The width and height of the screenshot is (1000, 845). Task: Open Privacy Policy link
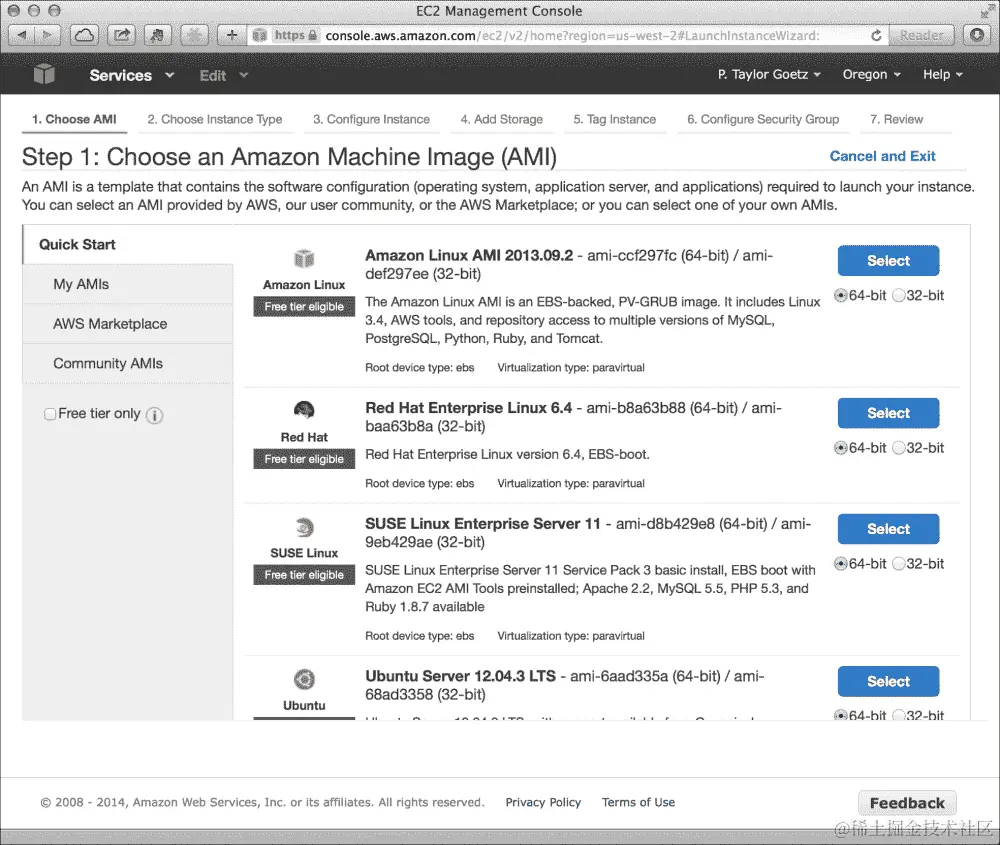[543, 802]
